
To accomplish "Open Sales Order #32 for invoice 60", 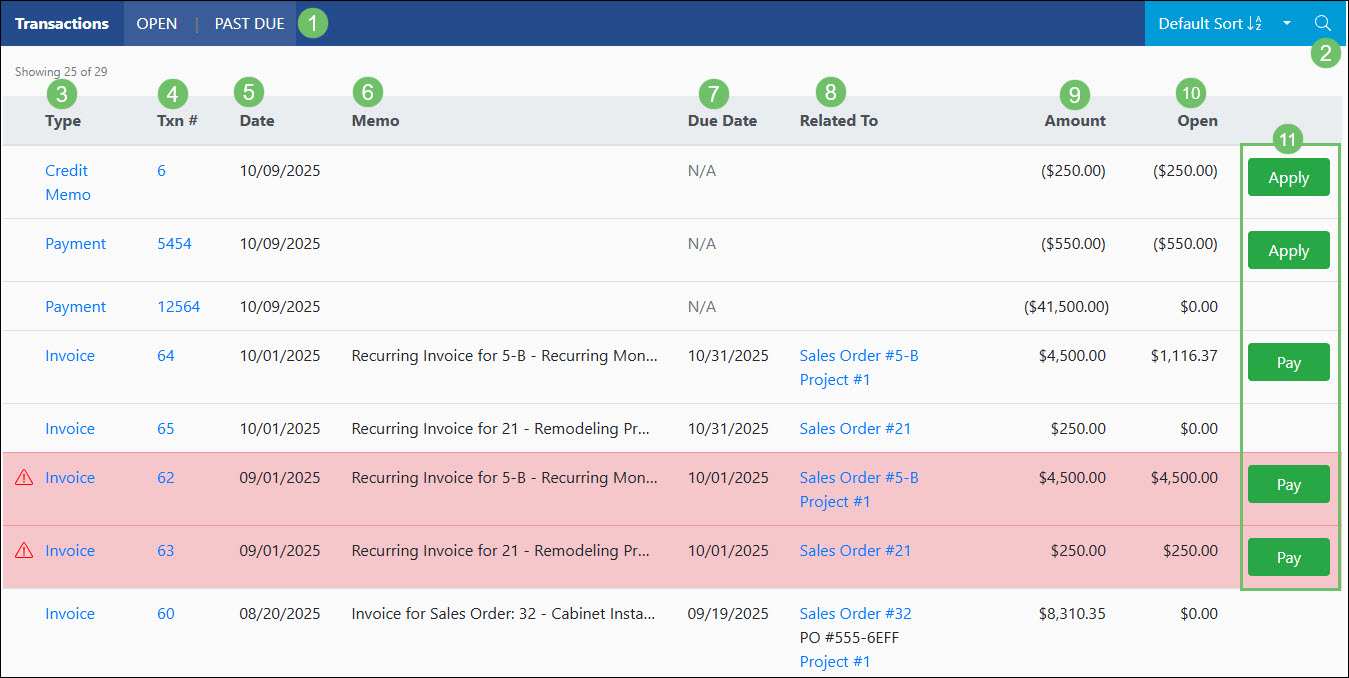I will [x=855, y=613].
